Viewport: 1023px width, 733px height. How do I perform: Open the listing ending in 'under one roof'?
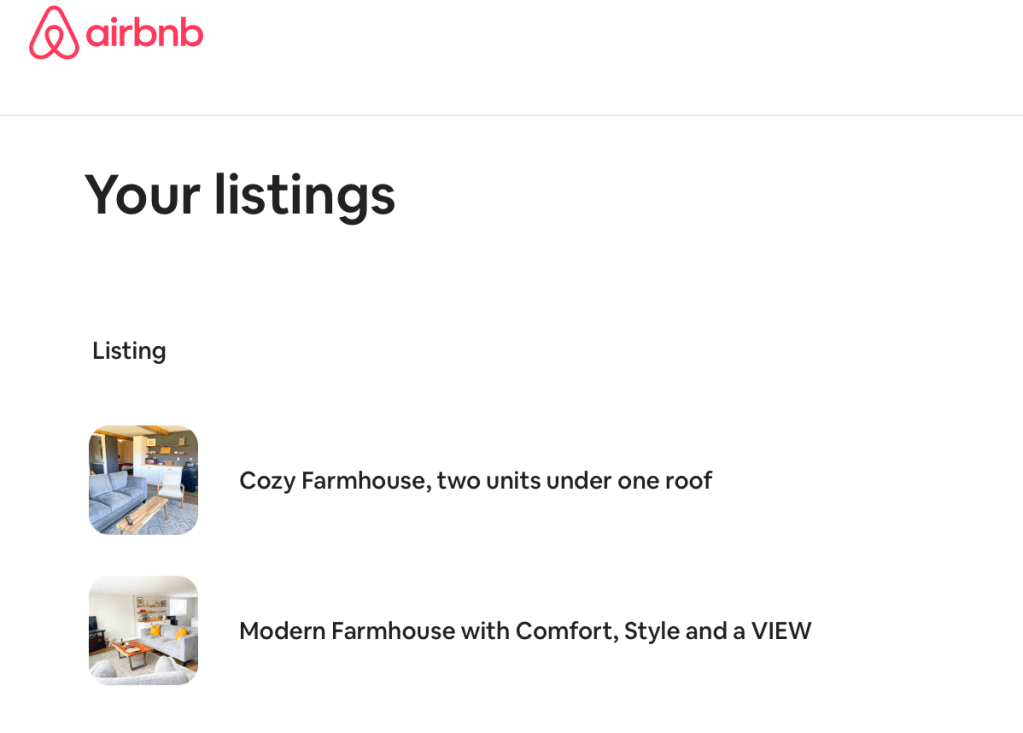475,480
